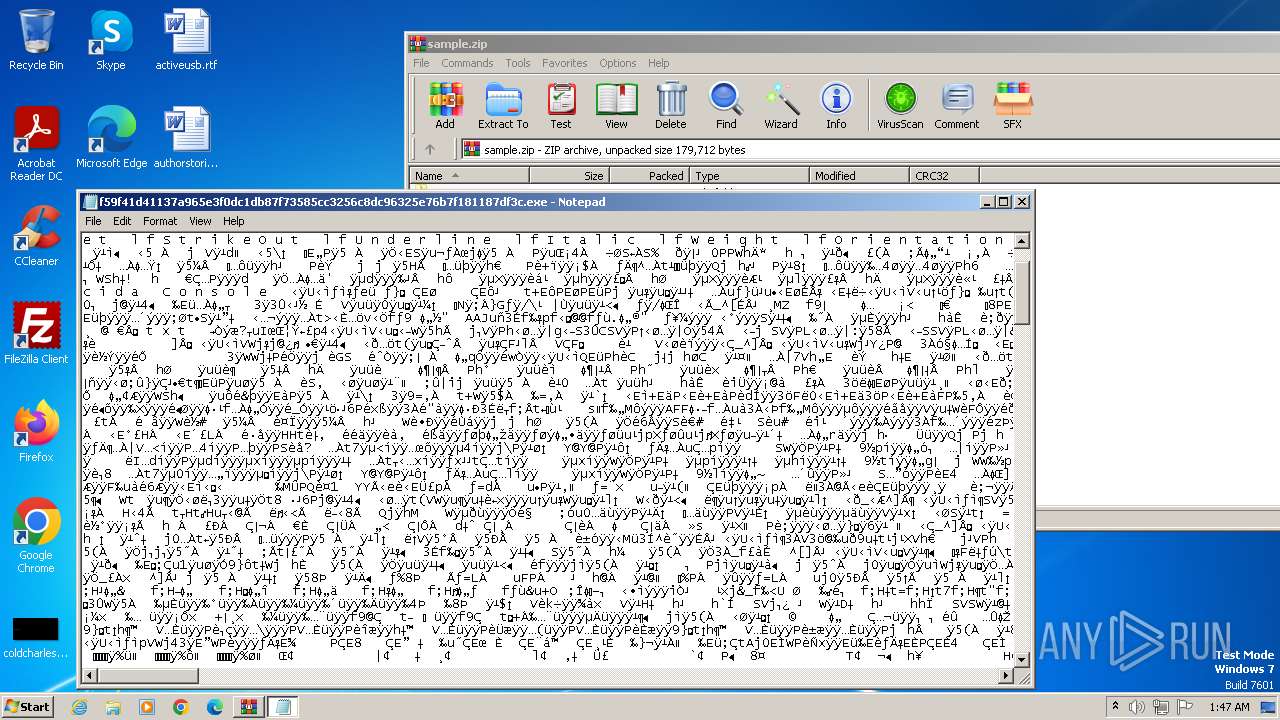Click Notepad horizontal scrollbar left arrow
Viewport: 1280px width, 720px height.
tap(90, 677)
